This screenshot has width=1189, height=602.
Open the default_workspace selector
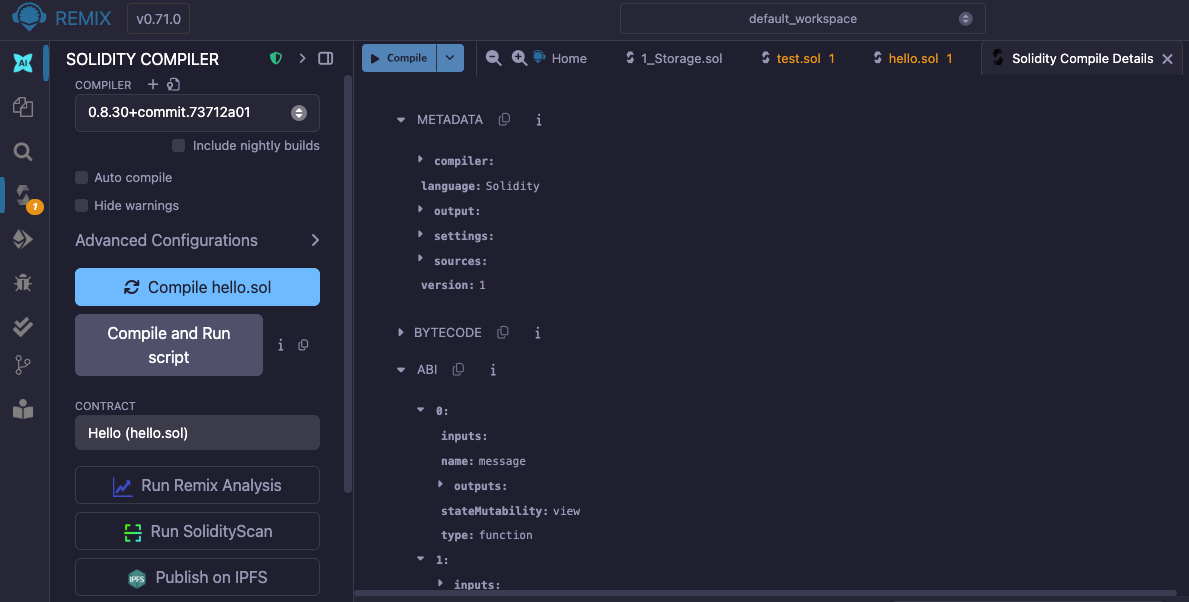pos(802,18)
